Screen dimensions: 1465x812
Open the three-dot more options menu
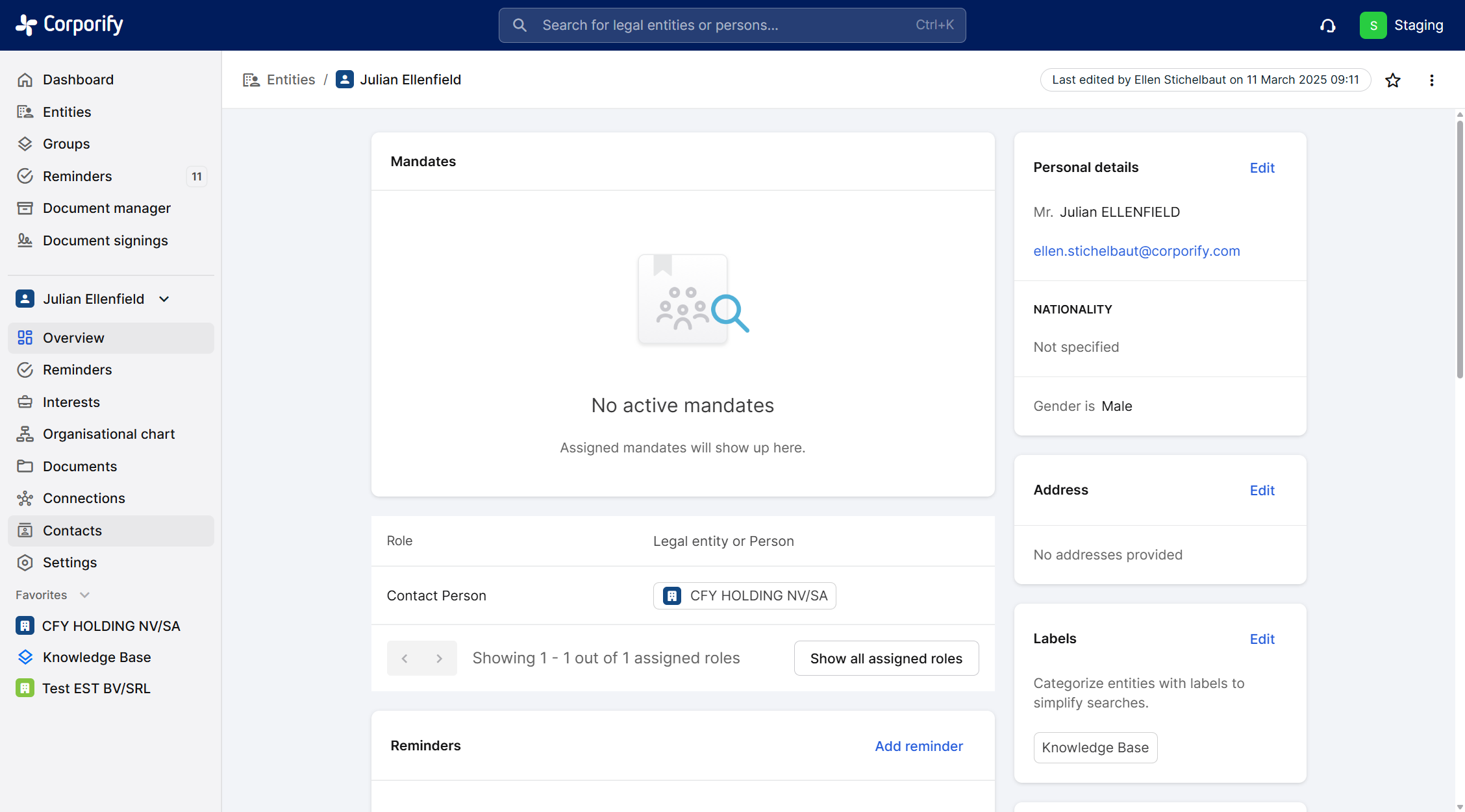1431,80
